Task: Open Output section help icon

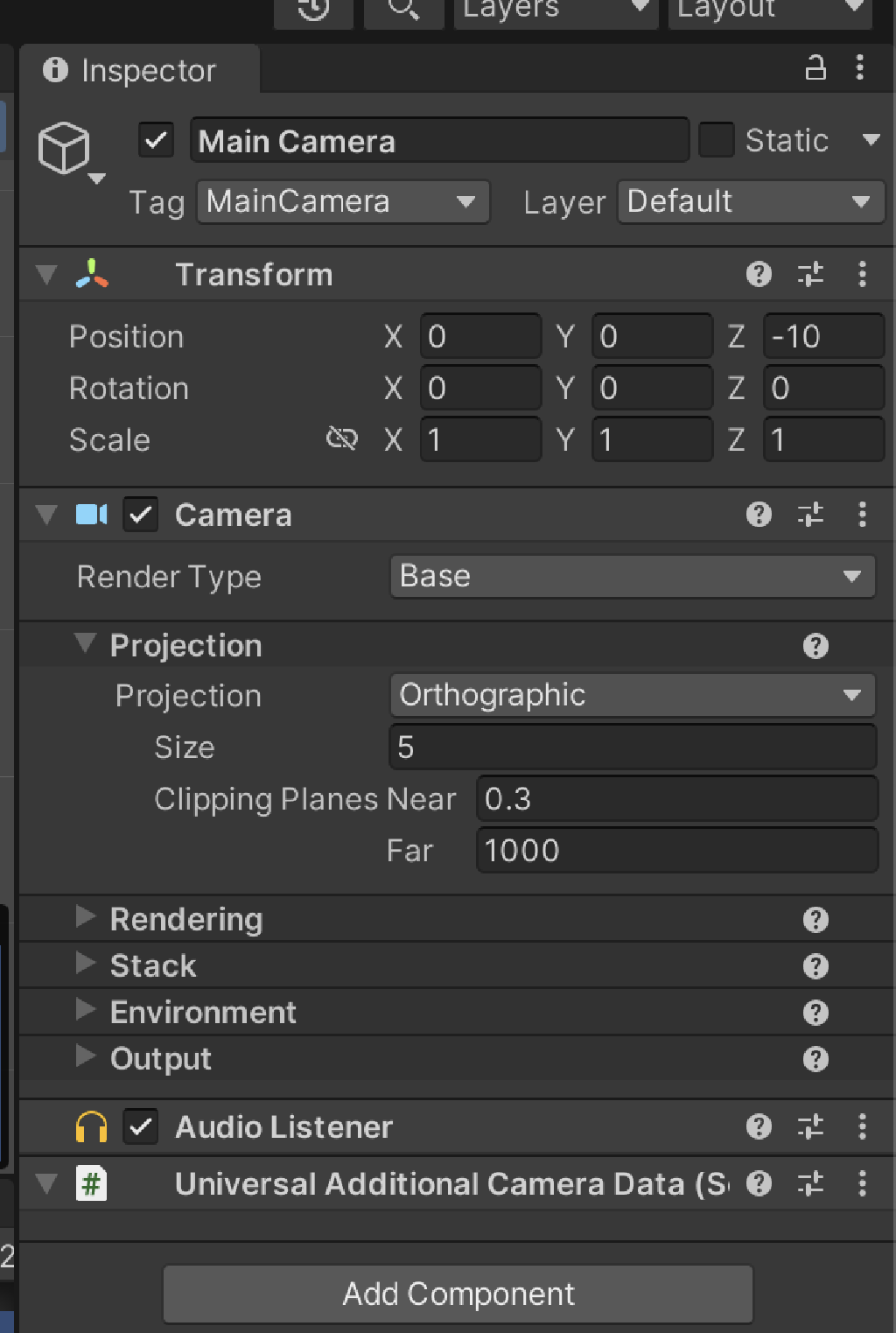Action: point(815,1059)
